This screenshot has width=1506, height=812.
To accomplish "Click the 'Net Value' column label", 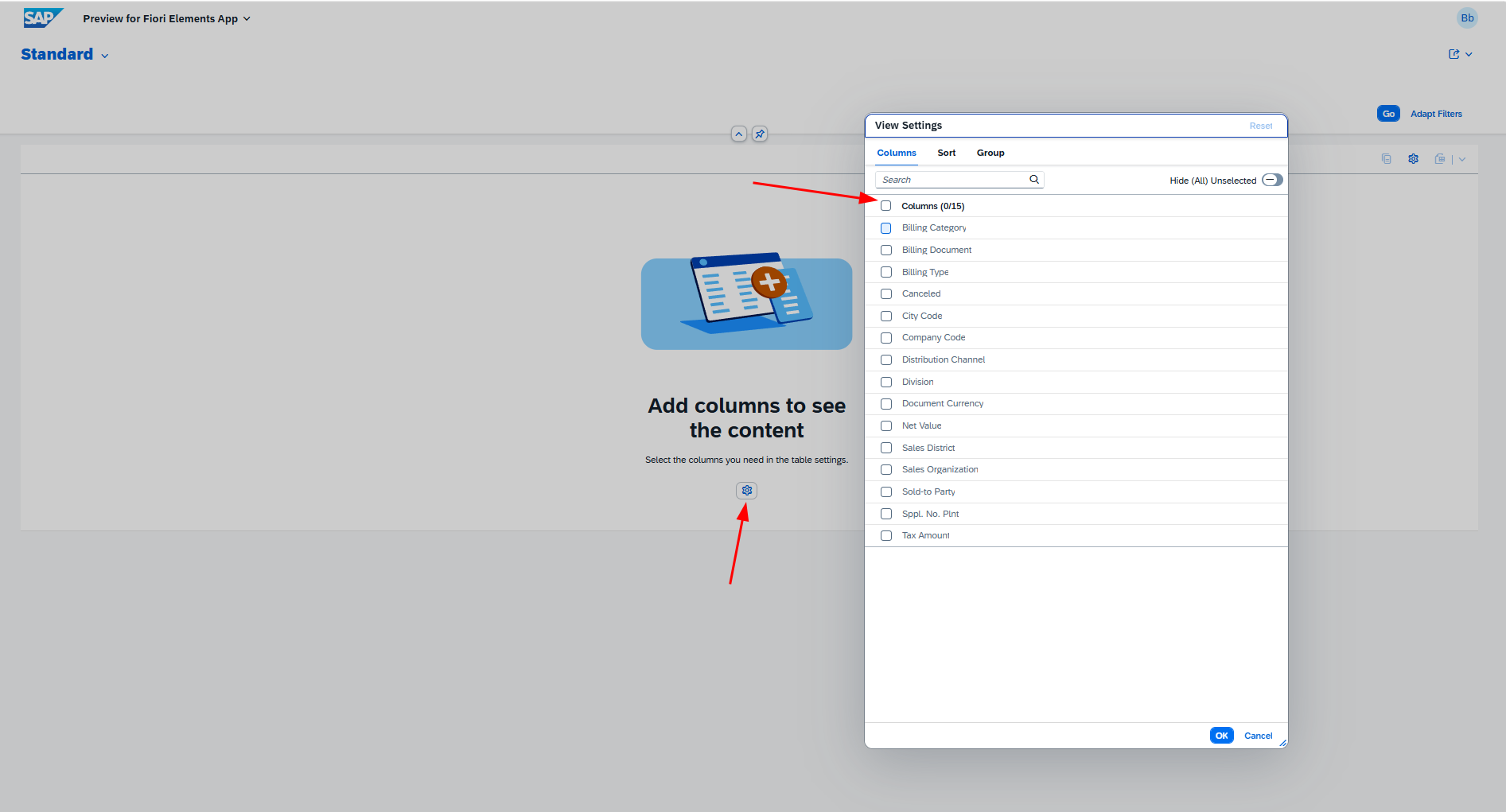I will pos(921,425).
